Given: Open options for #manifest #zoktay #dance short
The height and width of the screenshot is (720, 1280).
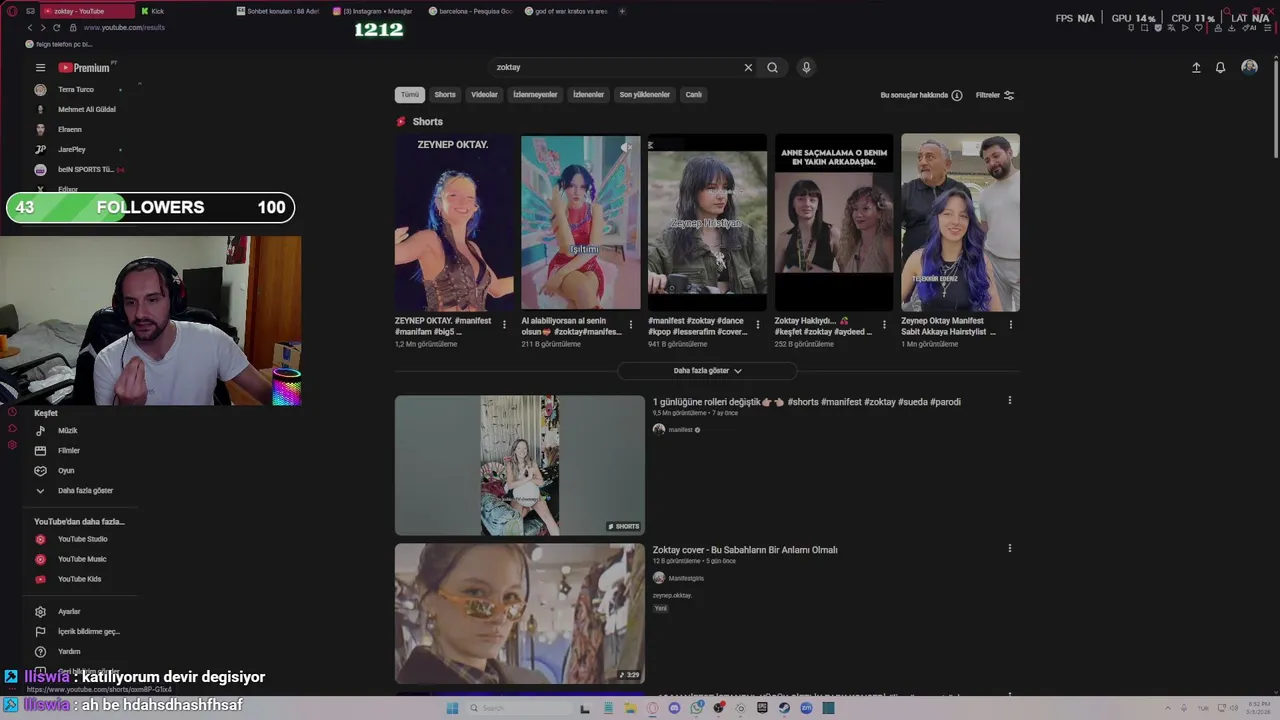Looking at the screenshot, I should (x=757, y=325).
